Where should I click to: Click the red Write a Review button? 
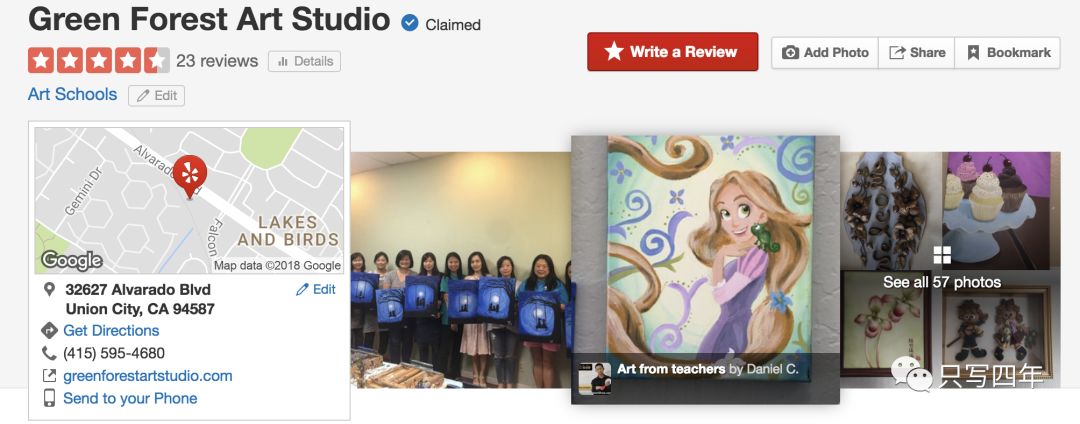[x=672, y=52]
